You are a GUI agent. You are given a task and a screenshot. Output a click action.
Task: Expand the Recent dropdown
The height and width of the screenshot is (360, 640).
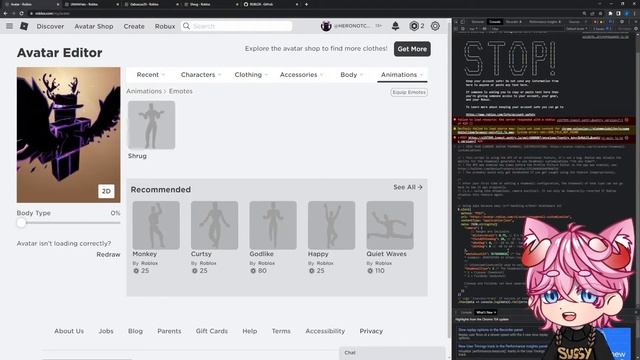151,75
